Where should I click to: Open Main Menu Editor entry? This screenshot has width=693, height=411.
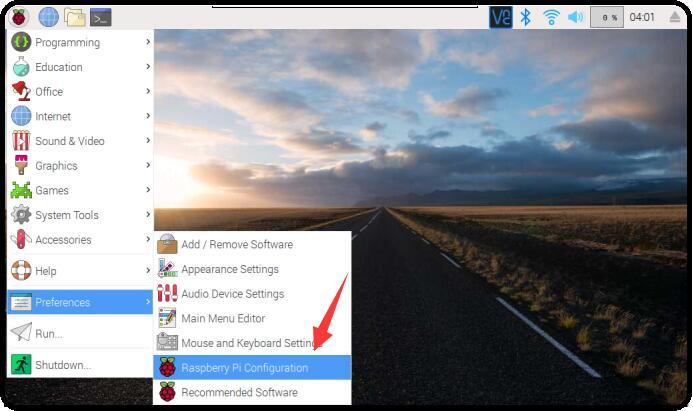[x=252, y=318]
